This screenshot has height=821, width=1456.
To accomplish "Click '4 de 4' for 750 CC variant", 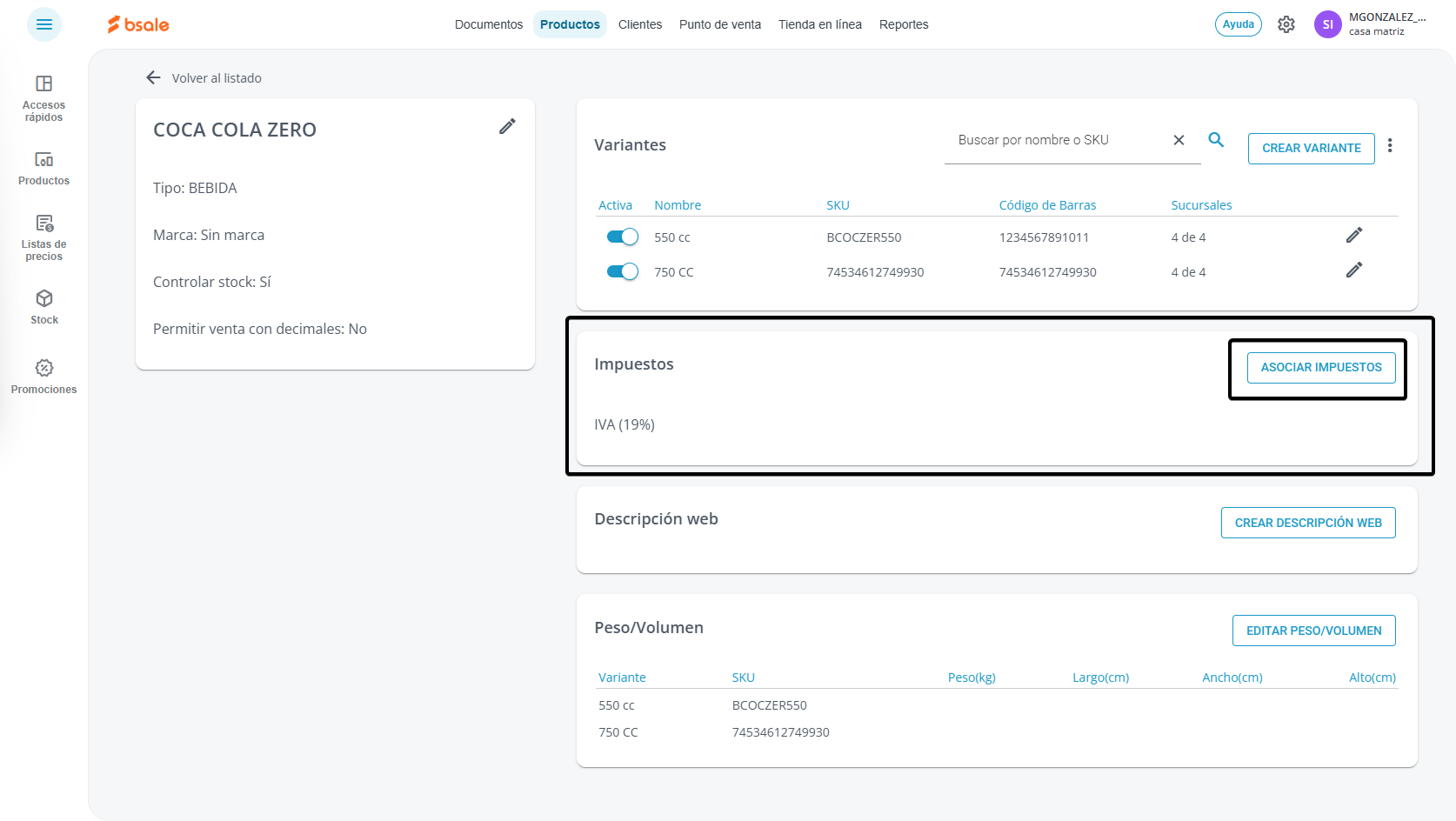I will (x=1188, y=272).
